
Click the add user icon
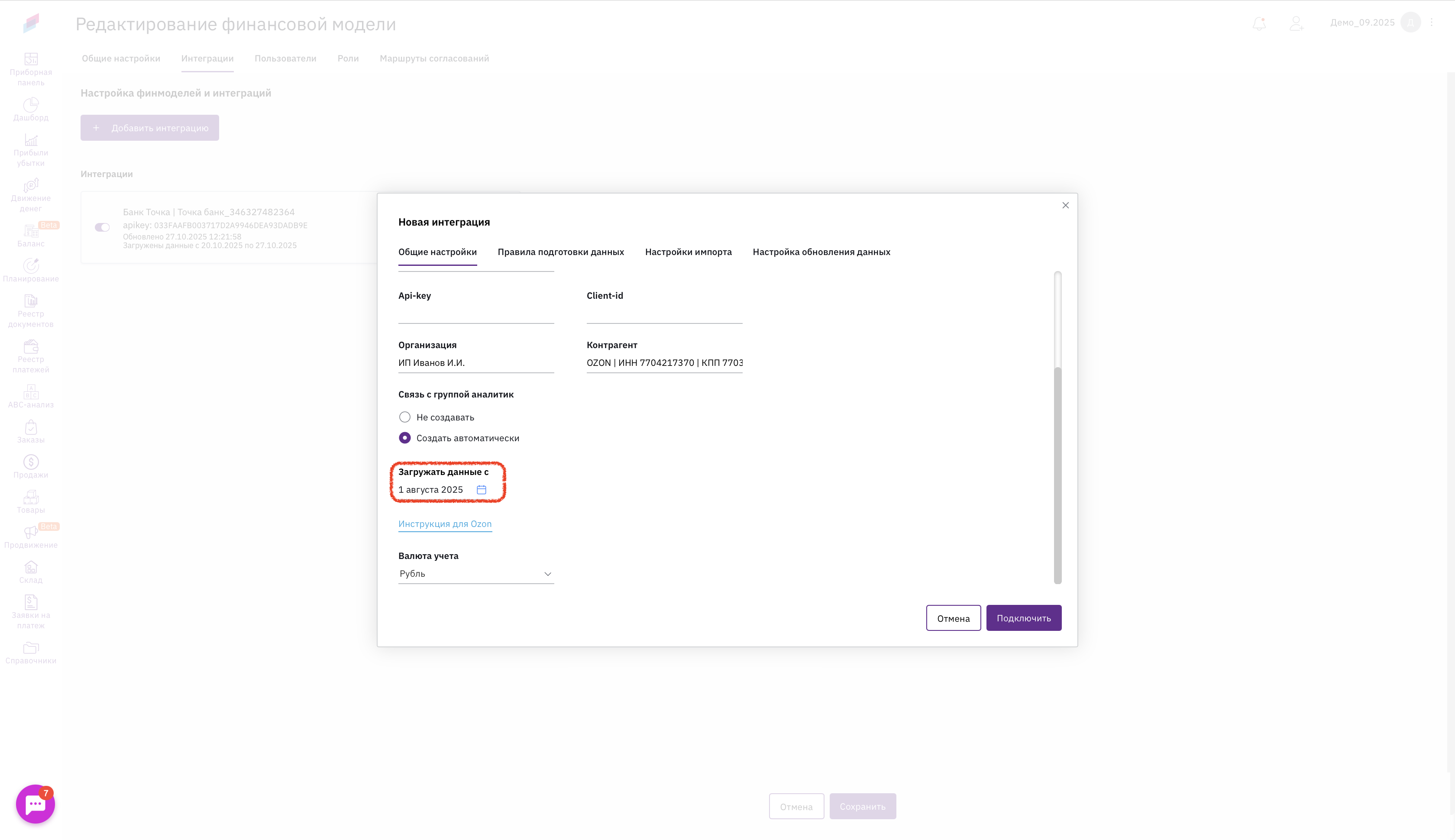pyautogui.click(x=1297, y=23)
